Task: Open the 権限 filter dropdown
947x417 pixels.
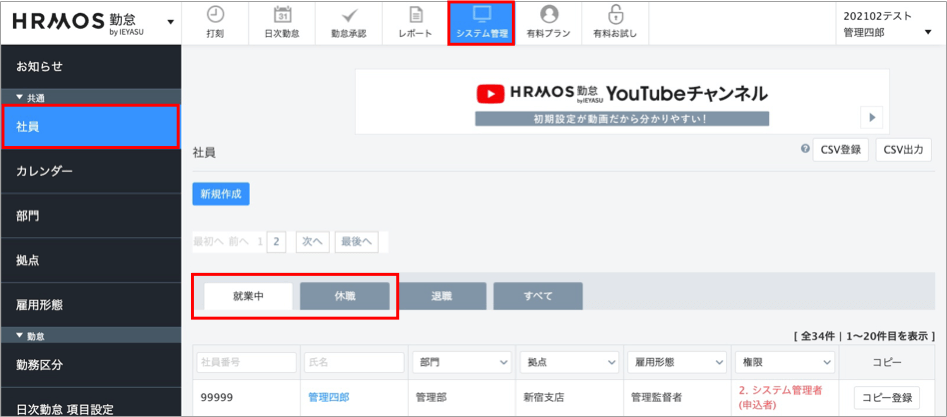Action: [784, 362]
